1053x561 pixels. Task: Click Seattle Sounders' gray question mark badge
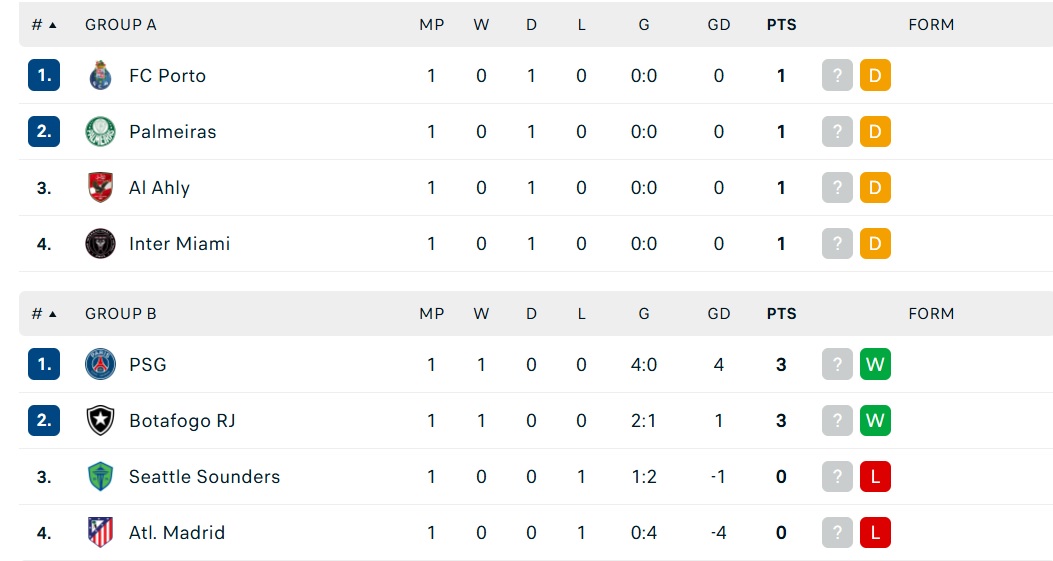point(837,476)
